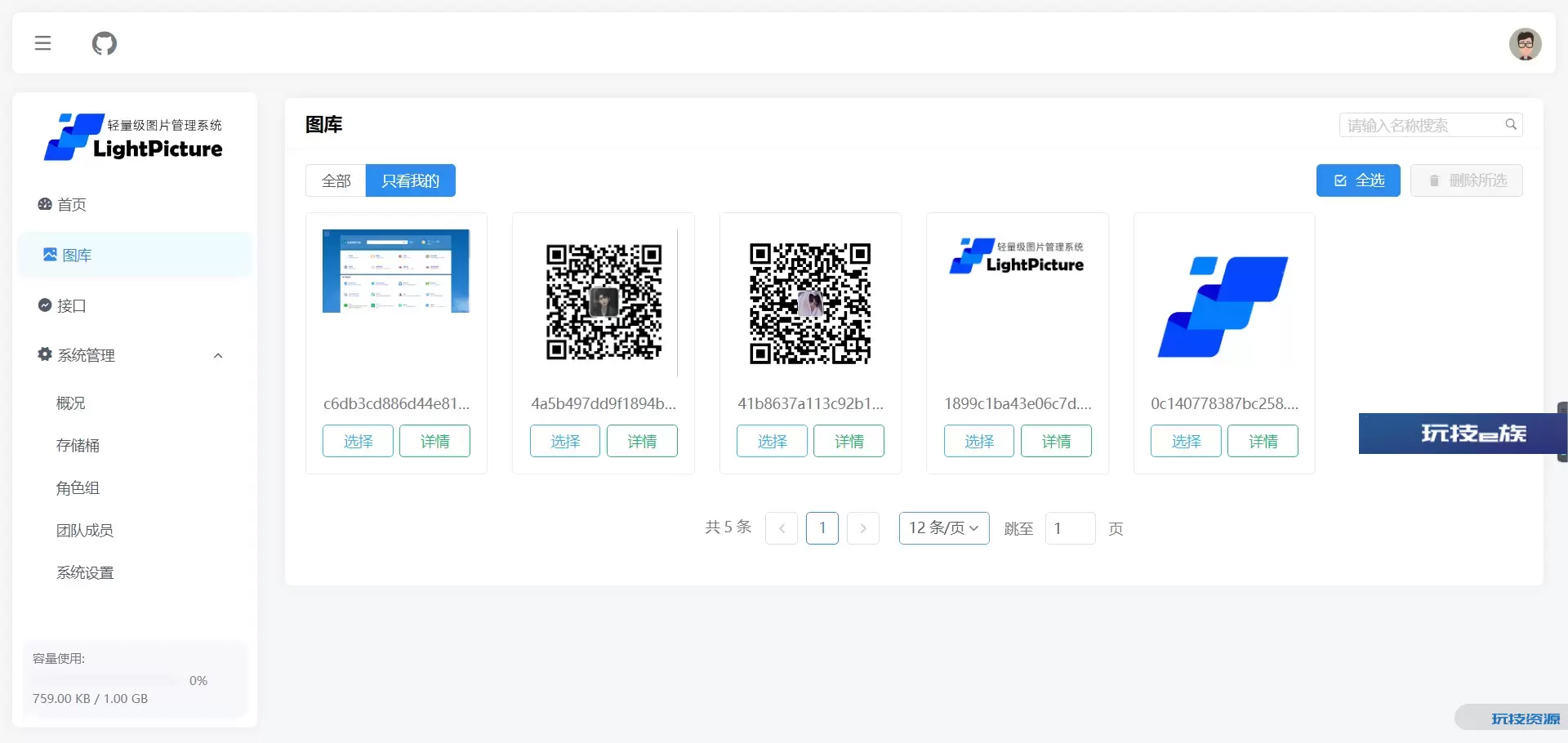This screenshot has width=1568, height=743.
Task: Open the 图库 gallery menu item
Action: pos(135,255)
